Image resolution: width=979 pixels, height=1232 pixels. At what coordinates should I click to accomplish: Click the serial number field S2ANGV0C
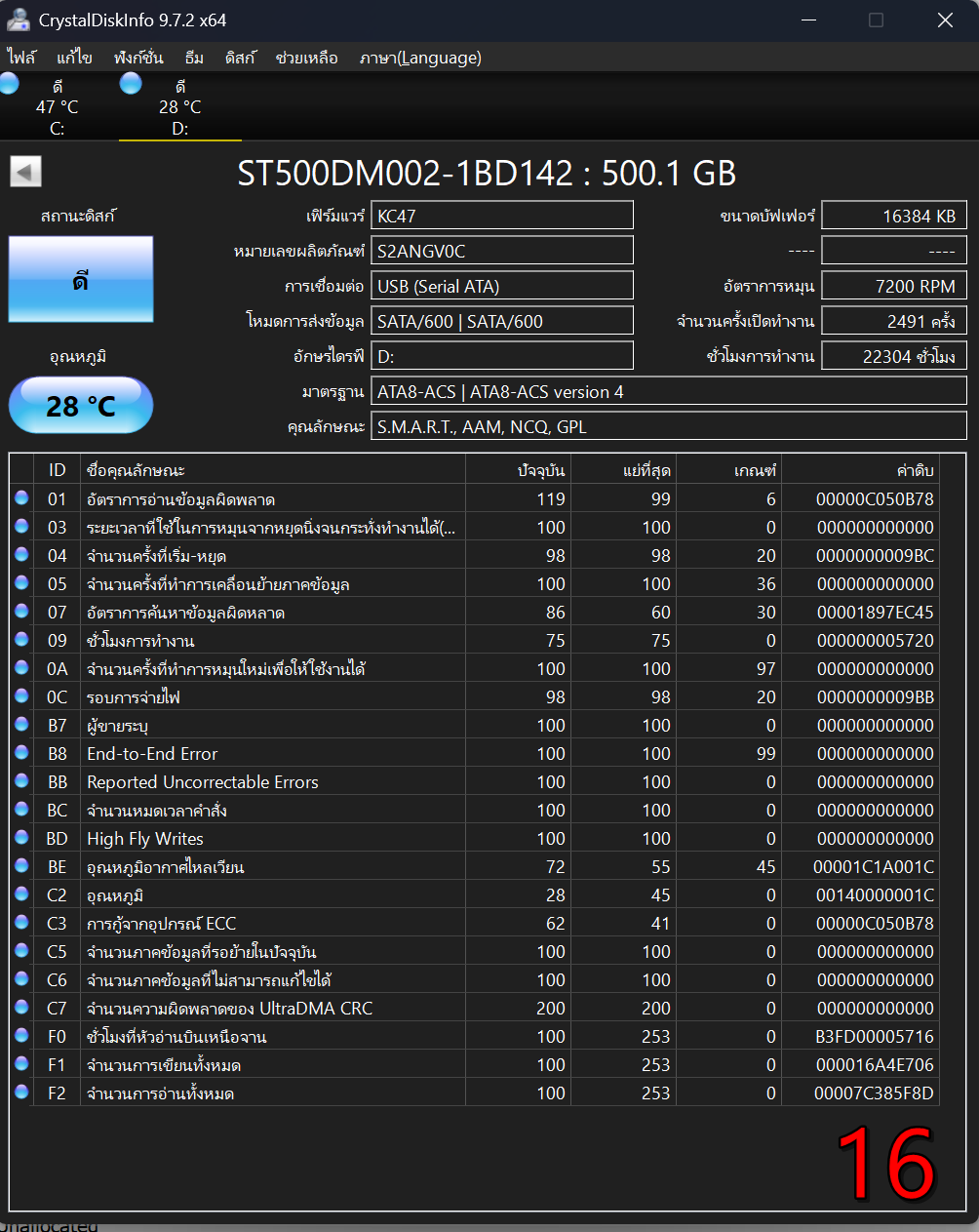[501, 251]
